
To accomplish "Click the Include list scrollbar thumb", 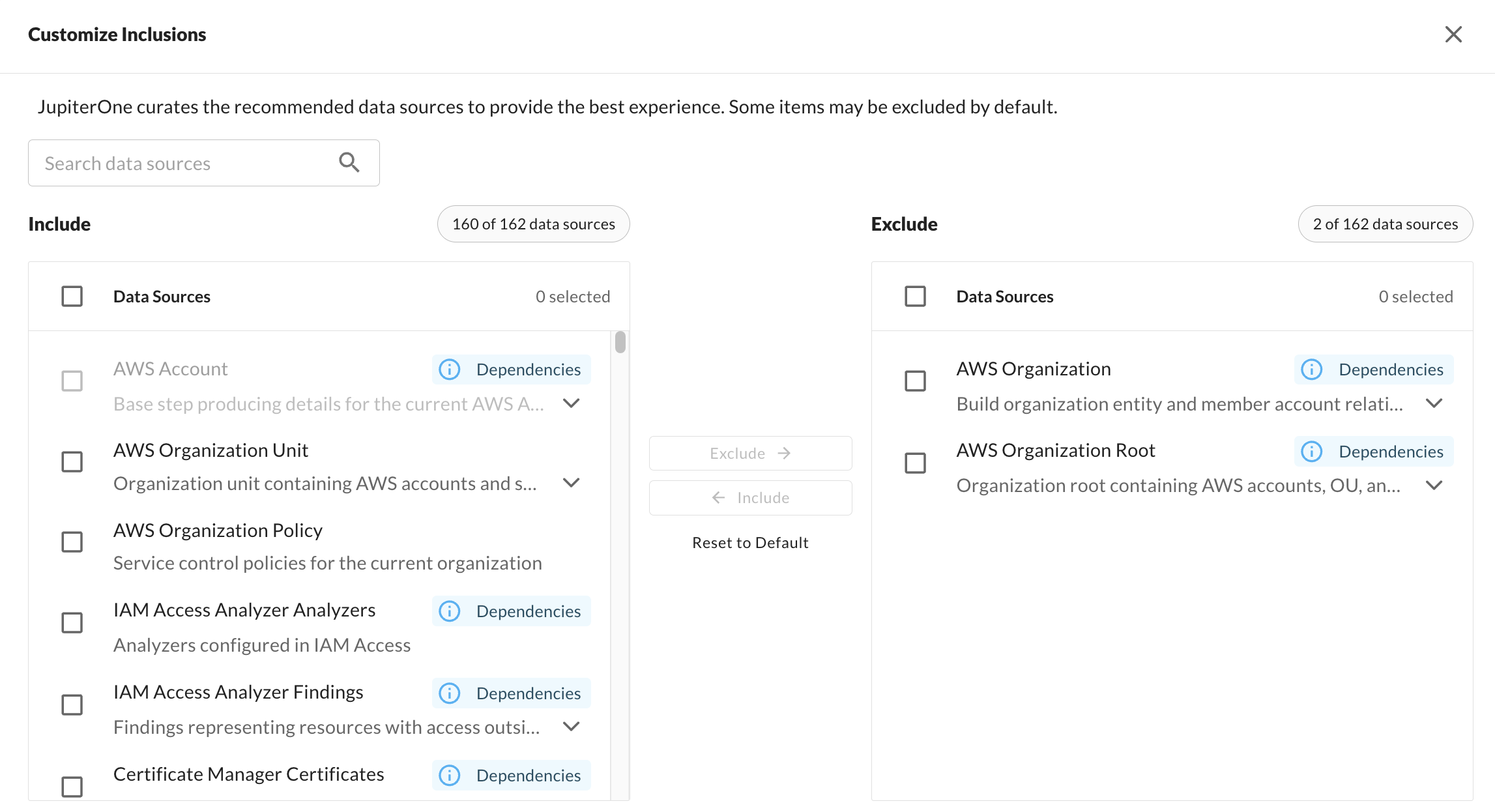I will tap(620, 342).
